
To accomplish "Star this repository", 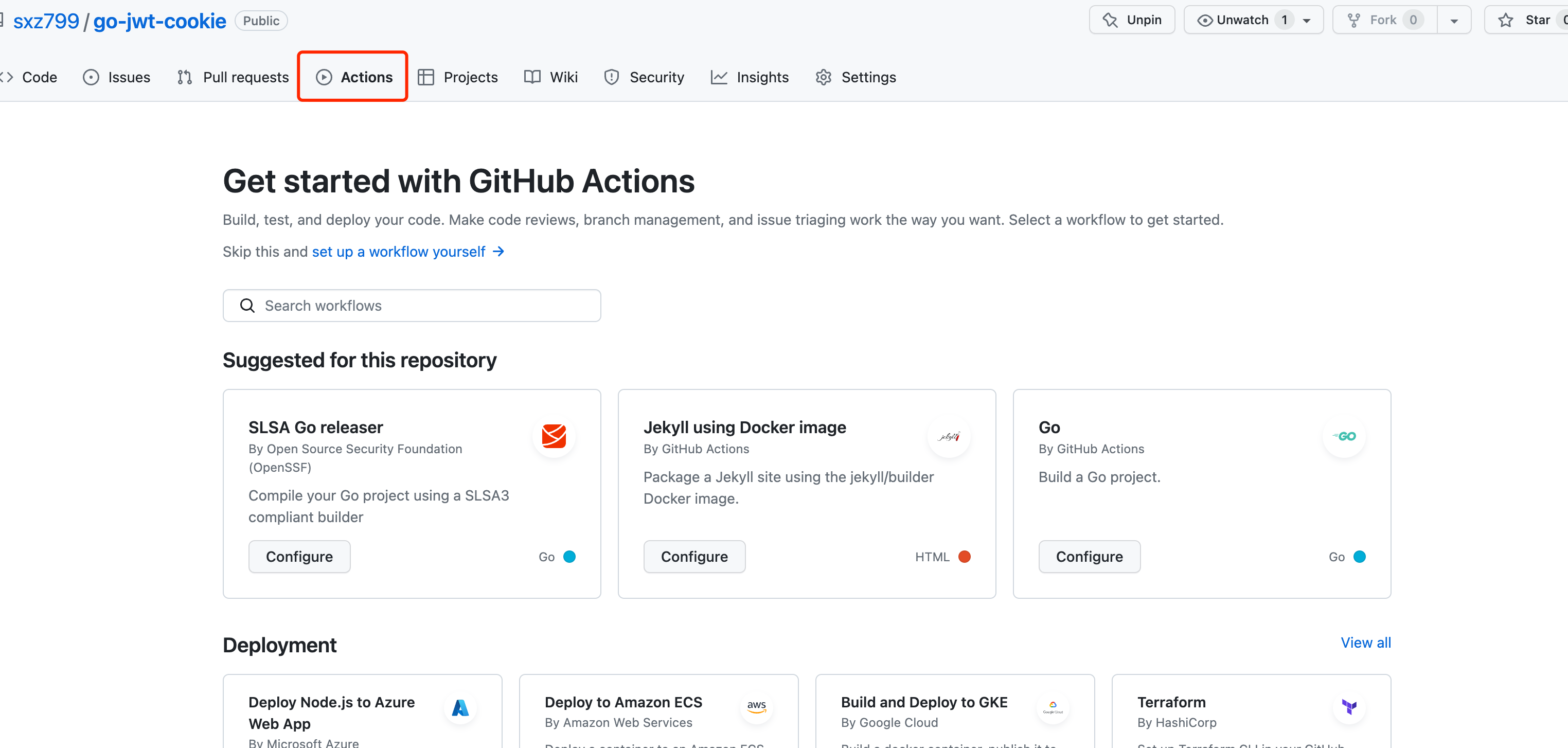I will coord(1527,20).
